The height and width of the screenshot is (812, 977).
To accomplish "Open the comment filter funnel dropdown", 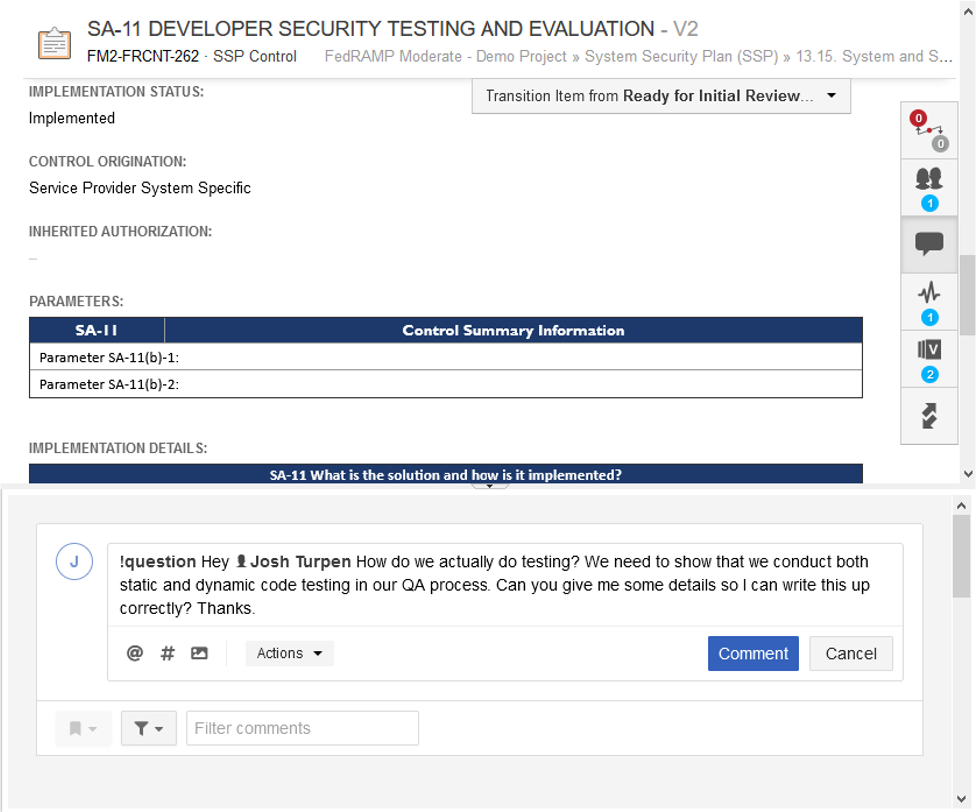I will click(148, 728).
